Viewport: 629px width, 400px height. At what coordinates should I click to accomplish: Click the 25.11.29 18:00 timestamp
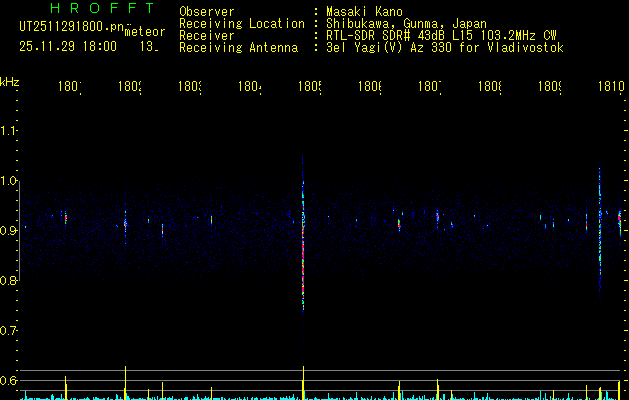pyautogui.click(x=66, y=46)
